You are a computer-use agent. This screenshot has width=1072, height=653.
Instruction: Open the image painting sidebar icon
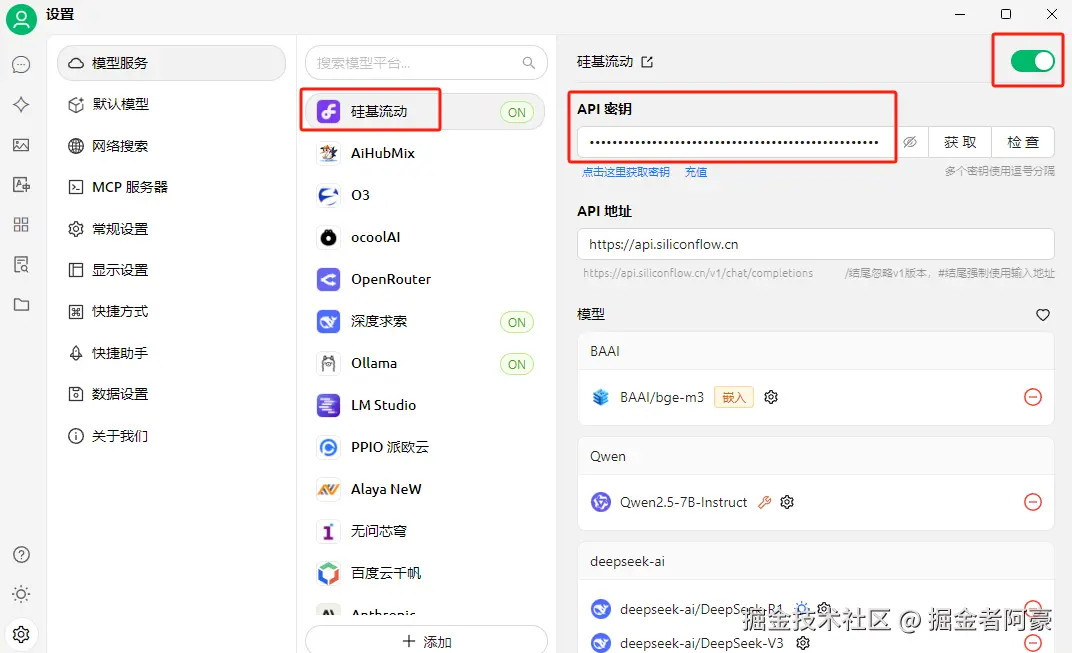tap(21, 145)
